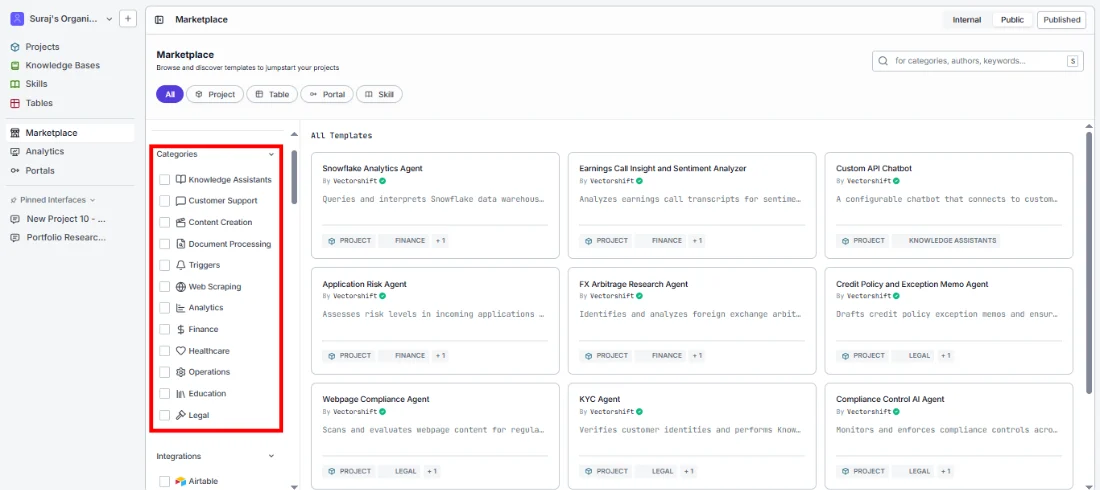Check the Knowledge Assistants checkbox
Viewport: 1100px width, 490px height.
[164, 180]
